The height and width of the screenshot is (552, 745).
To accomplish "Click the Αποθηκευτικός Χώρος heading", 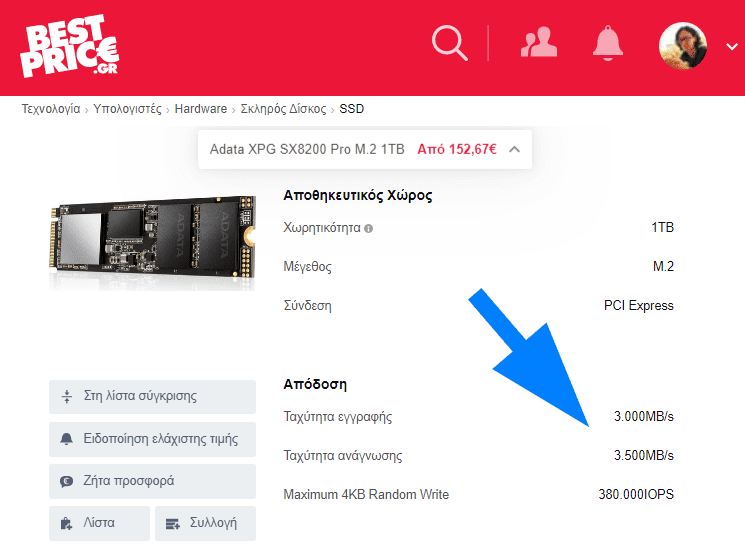I will [x=358, y=195].
